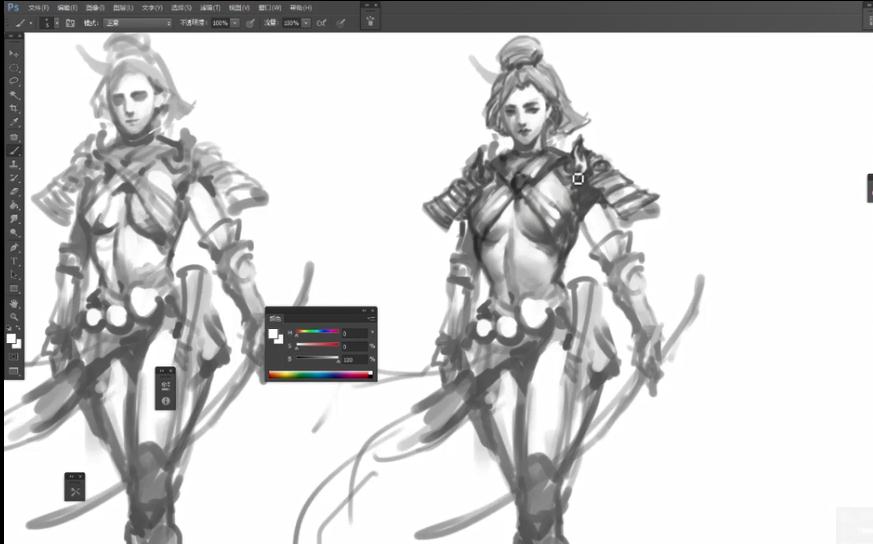Viewport: 873px width, 544px height.
Task: Collapse the Color panel with double arrows
Action: pos(365,310)
